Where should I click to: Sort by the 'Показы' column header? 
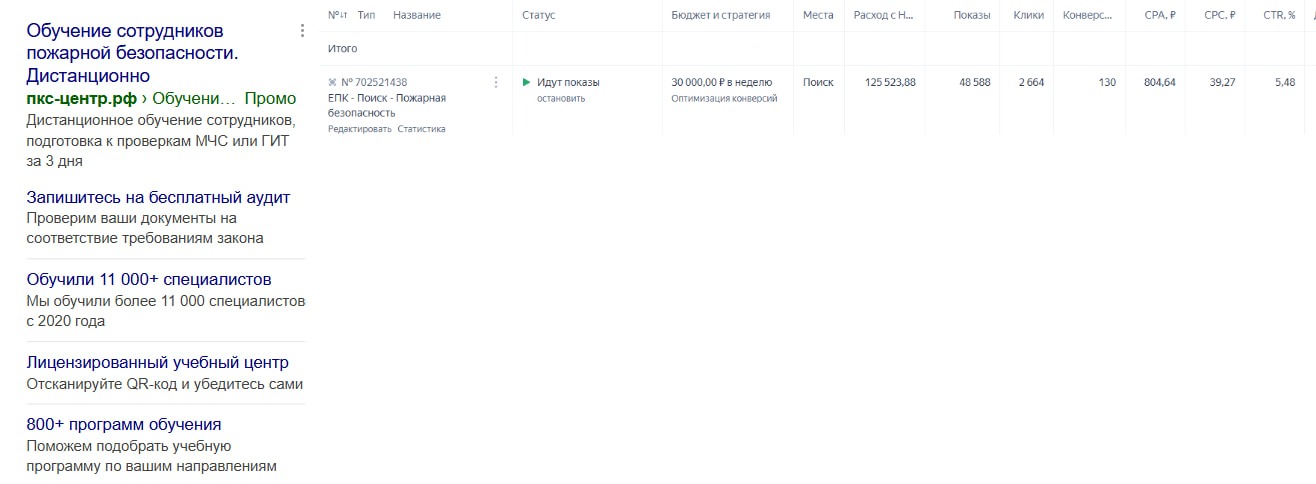click(972, 16)
